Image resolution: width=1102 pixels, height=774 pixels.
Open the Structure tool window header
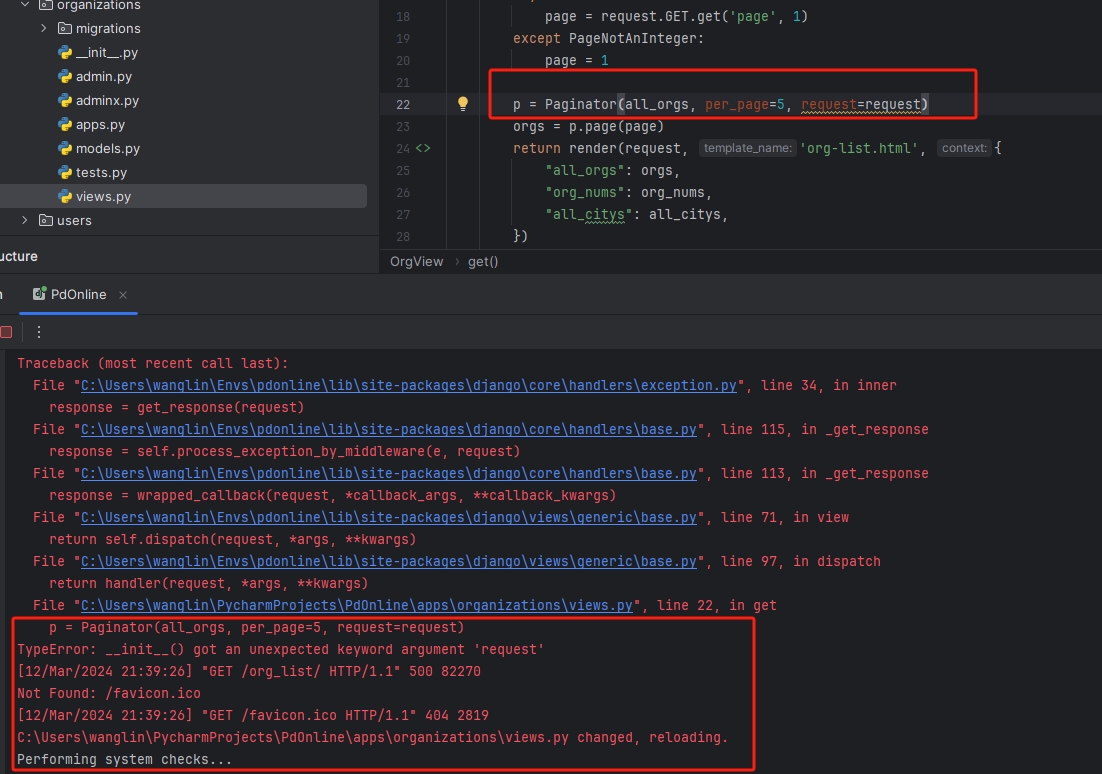19,256
